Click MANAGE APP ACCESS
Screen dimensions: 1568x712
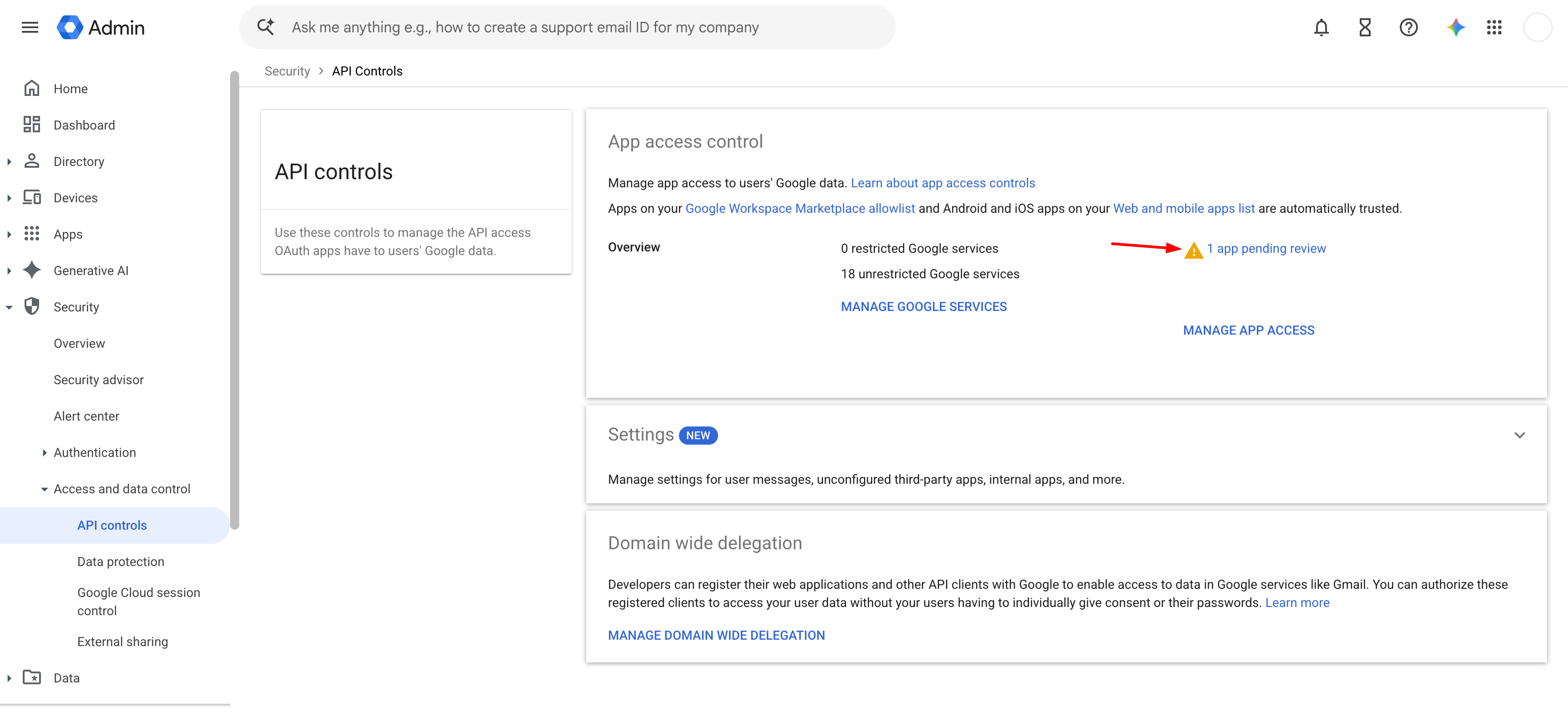pyautogui.click(x=1248, y=331)
